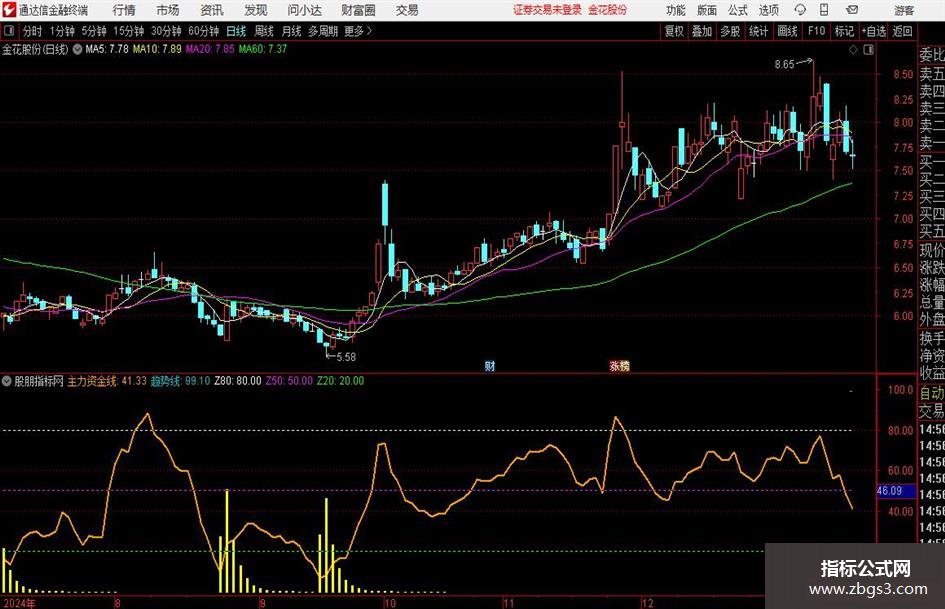Screen dimensions: 945x609
Task: Open the 公式 menu
Action: coord(738,10)
